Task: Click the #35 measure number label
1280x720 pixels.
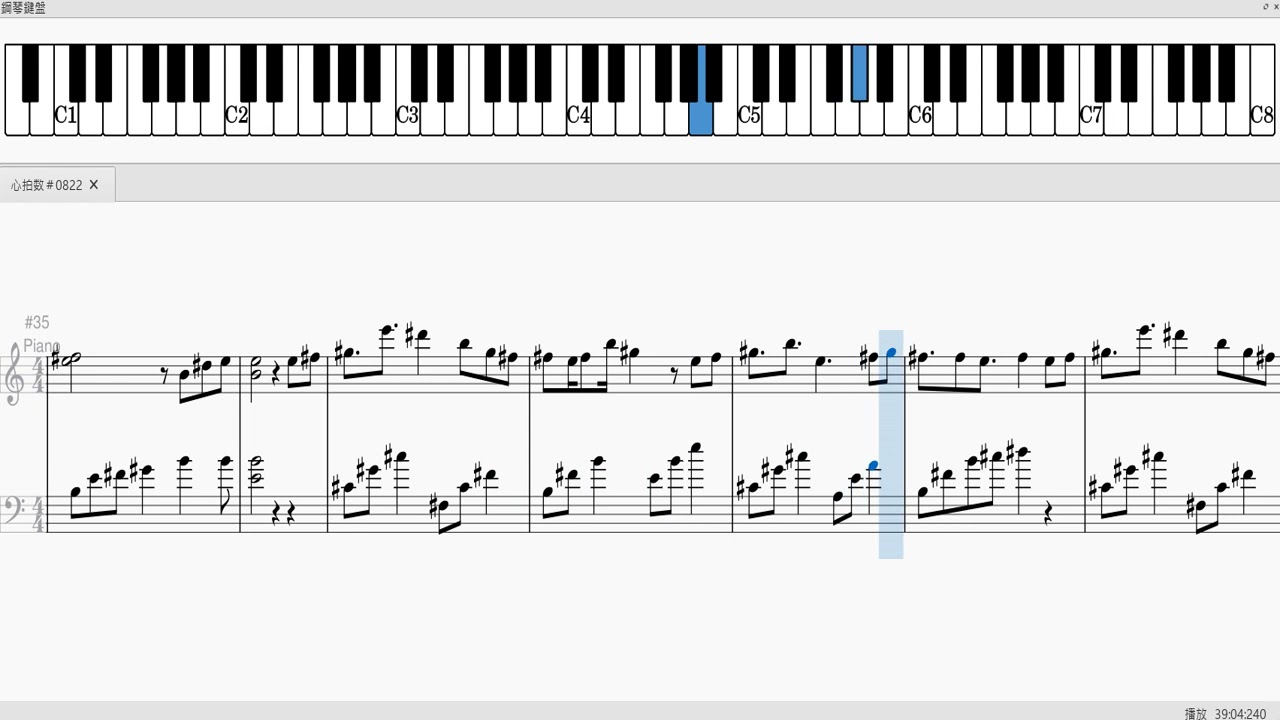Action: [37, 322]
